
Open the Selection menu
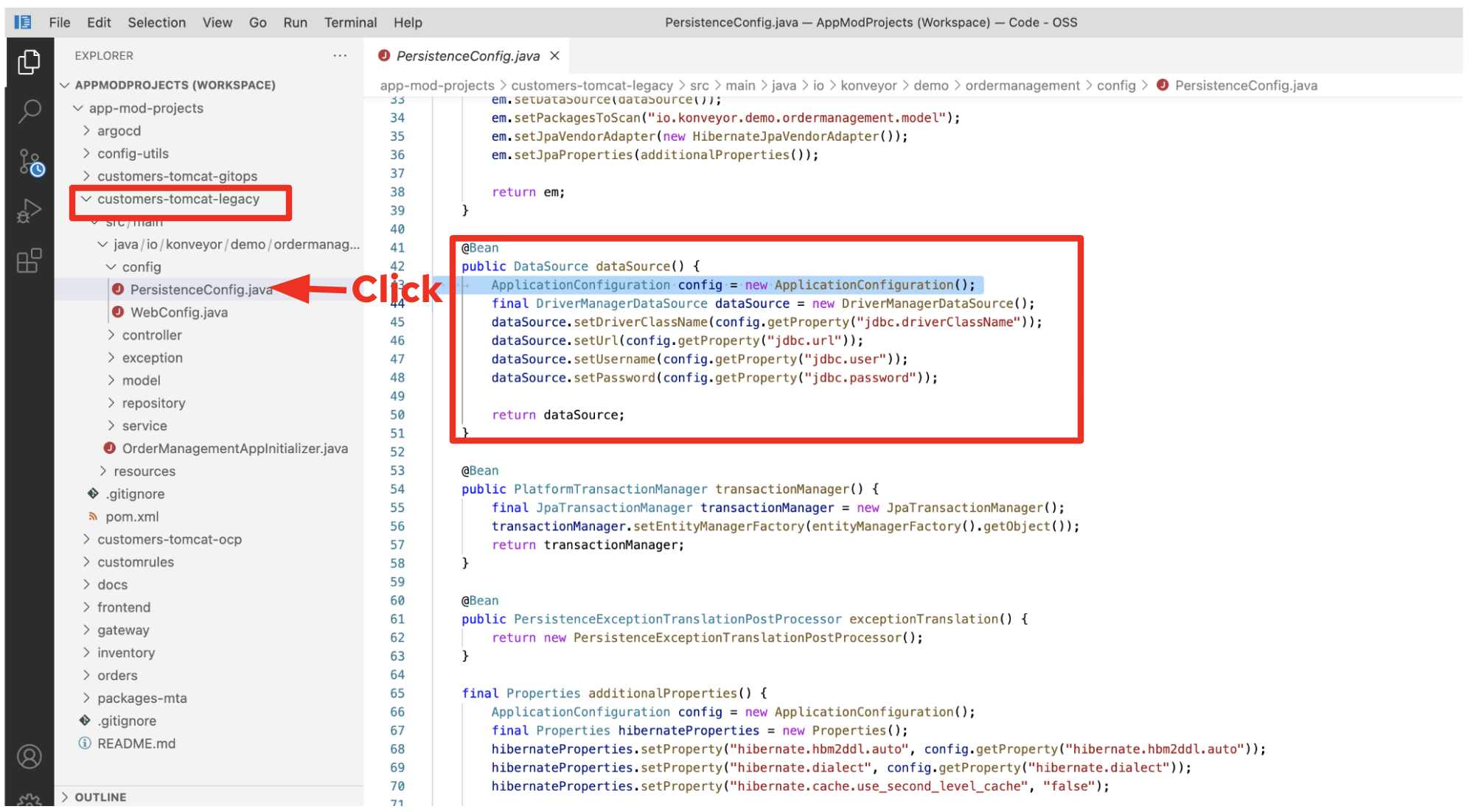pyautogui.click(x=157, y=22)
